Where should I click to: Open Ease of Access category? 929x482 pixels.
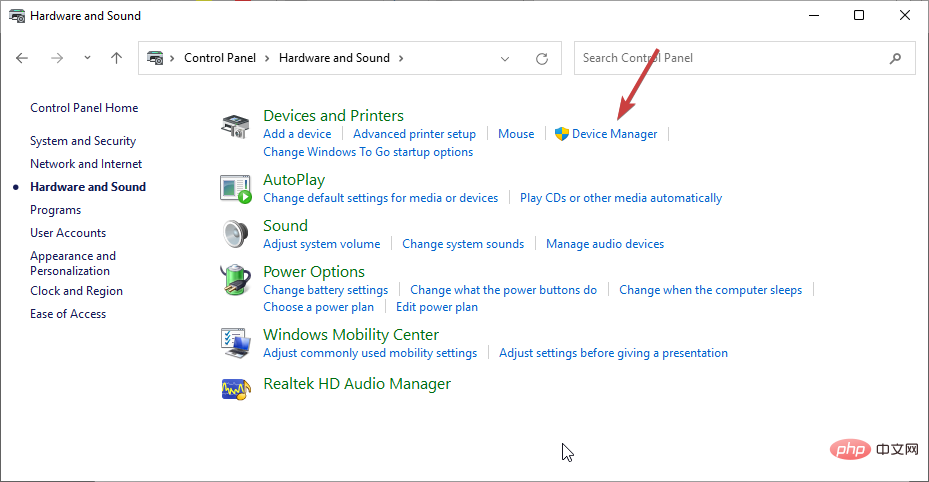click(x=68, y=314)
